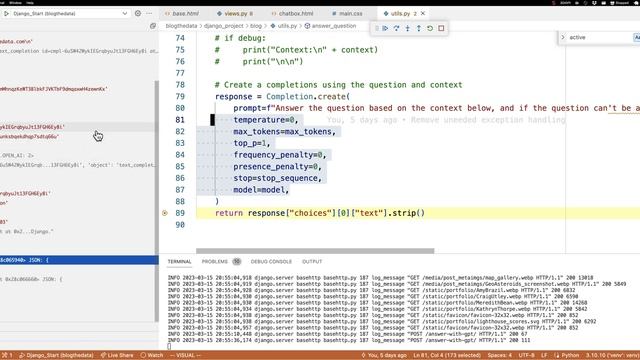Open the Window menu in the macOS menu bar
The height and width of the screenshot is (360, 640).
click(x=15, y=2)
